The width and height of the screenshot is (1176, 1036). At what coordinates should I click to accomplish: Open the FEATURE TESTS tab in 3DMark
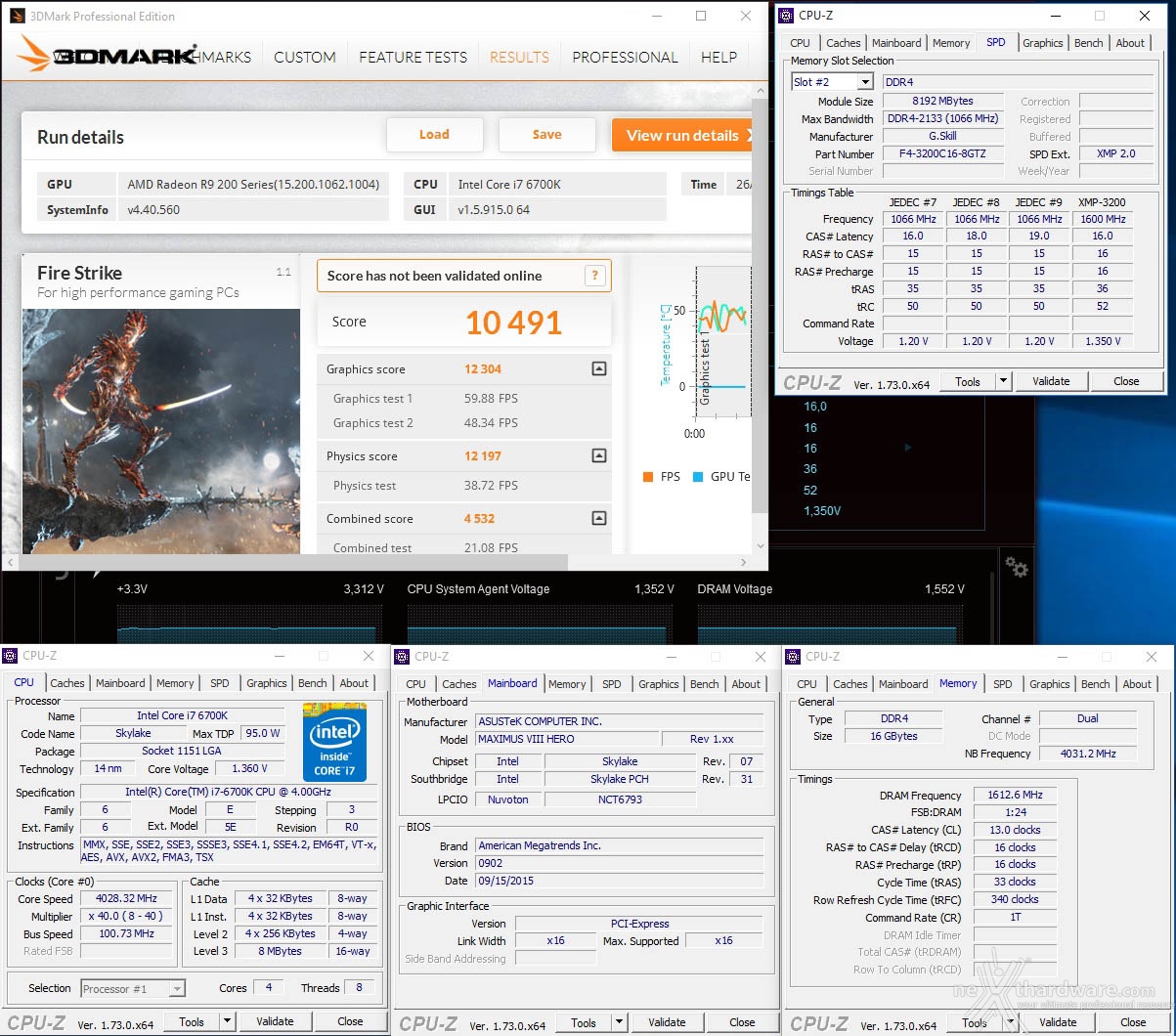click(414, 57)
